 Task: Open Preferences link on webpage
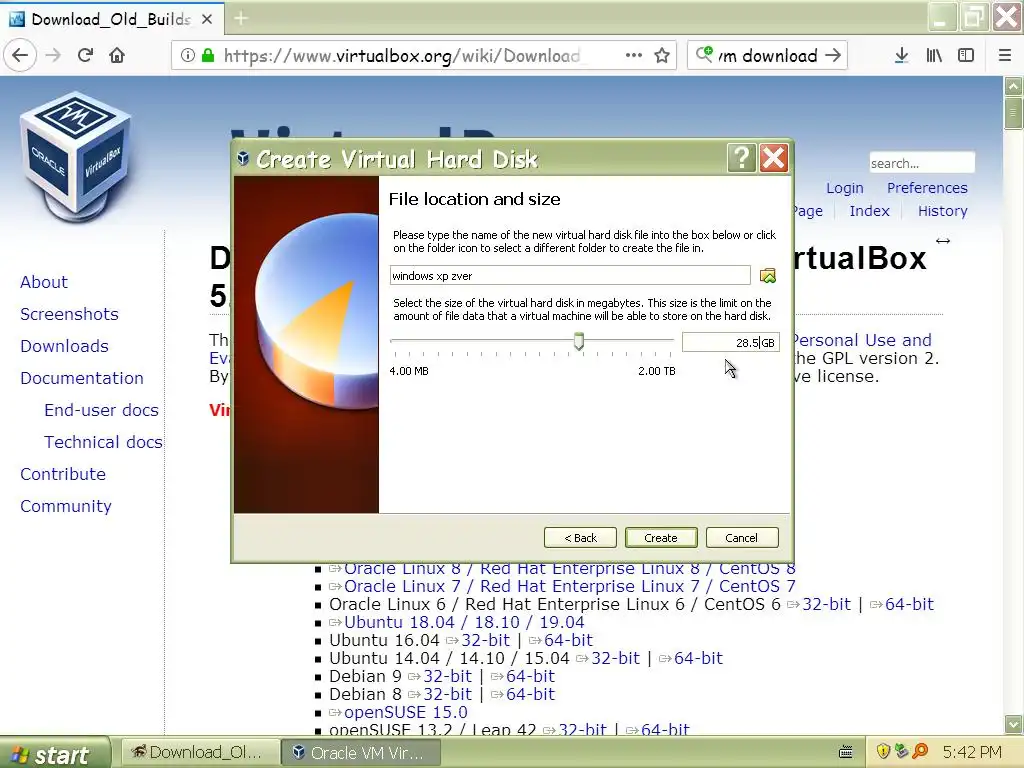[x=927, y=188]
